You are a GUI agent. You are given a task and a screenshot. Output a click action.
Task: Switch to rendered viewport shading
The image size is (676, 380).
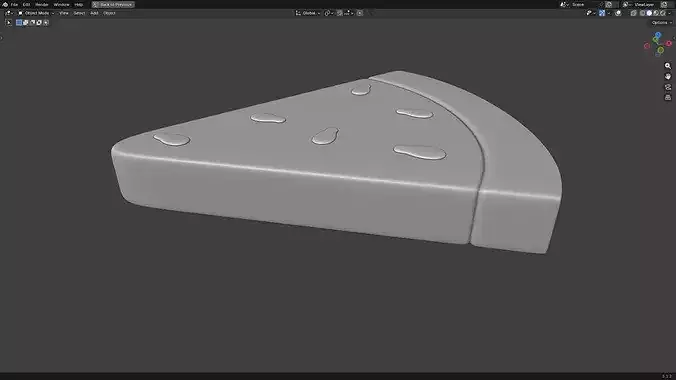pyautogui.click(x=663, y=13)
